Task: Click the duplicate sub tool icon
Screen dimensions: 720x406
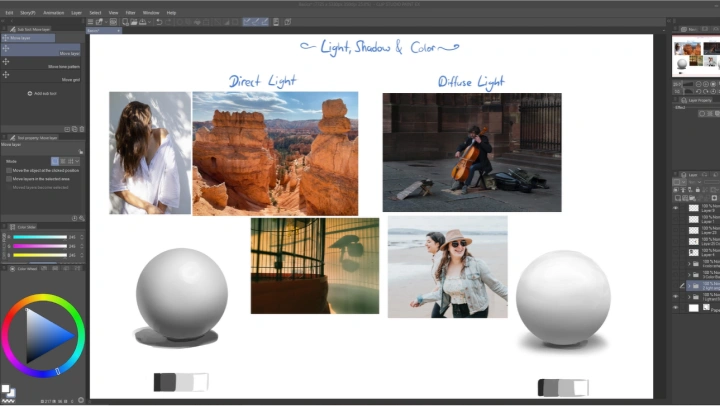Action: pos(74,130)
